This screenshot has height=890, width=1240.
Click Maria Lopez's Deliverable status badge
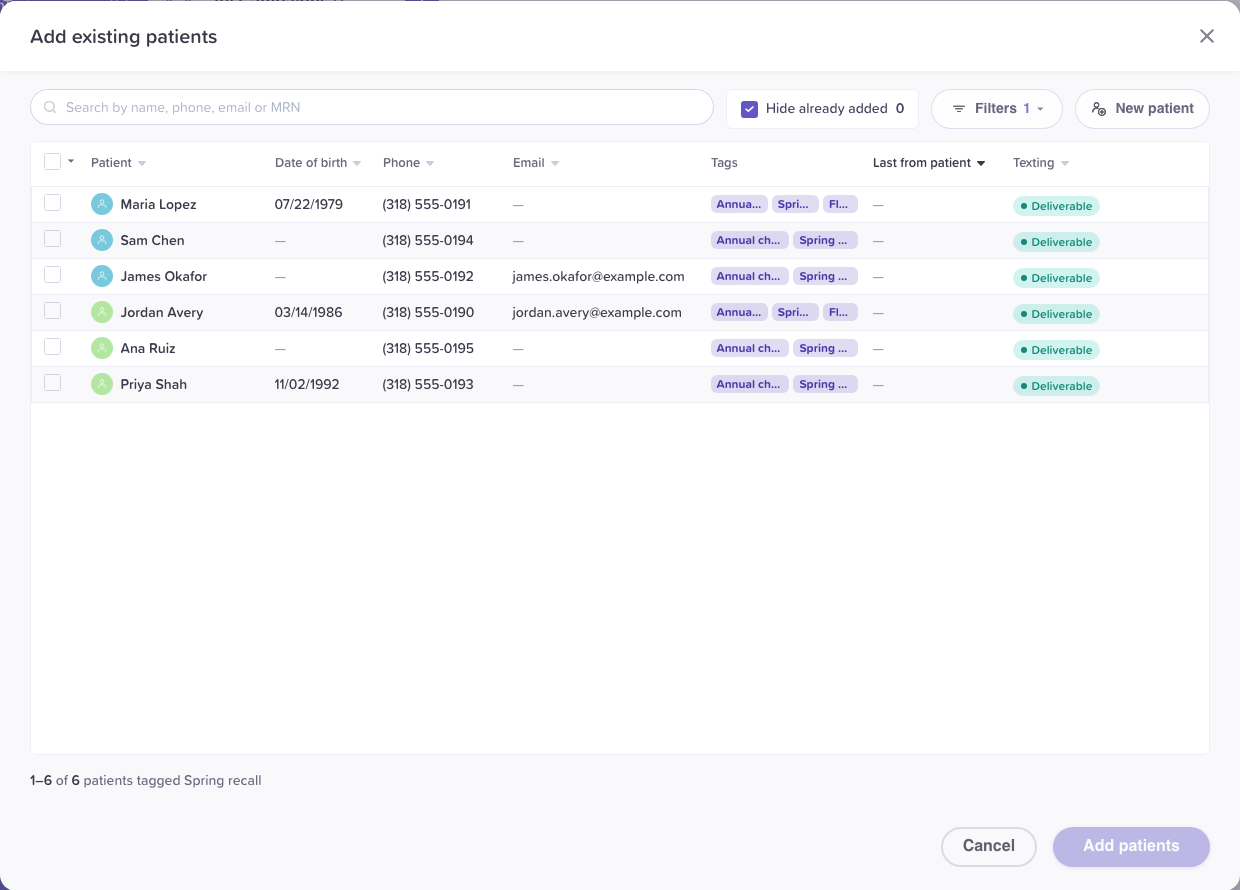pyautogui.click(x=1056, y=206)
